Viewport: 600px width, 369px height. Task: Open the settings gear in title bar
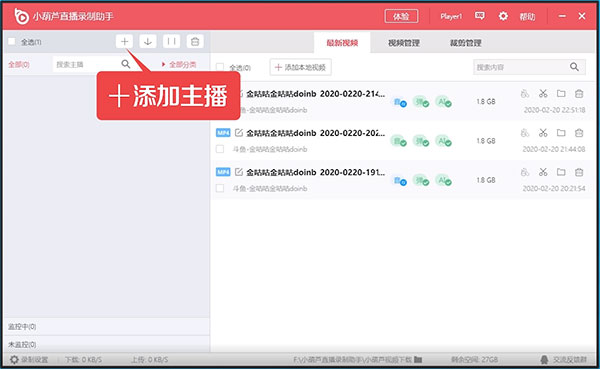[503, 16]
